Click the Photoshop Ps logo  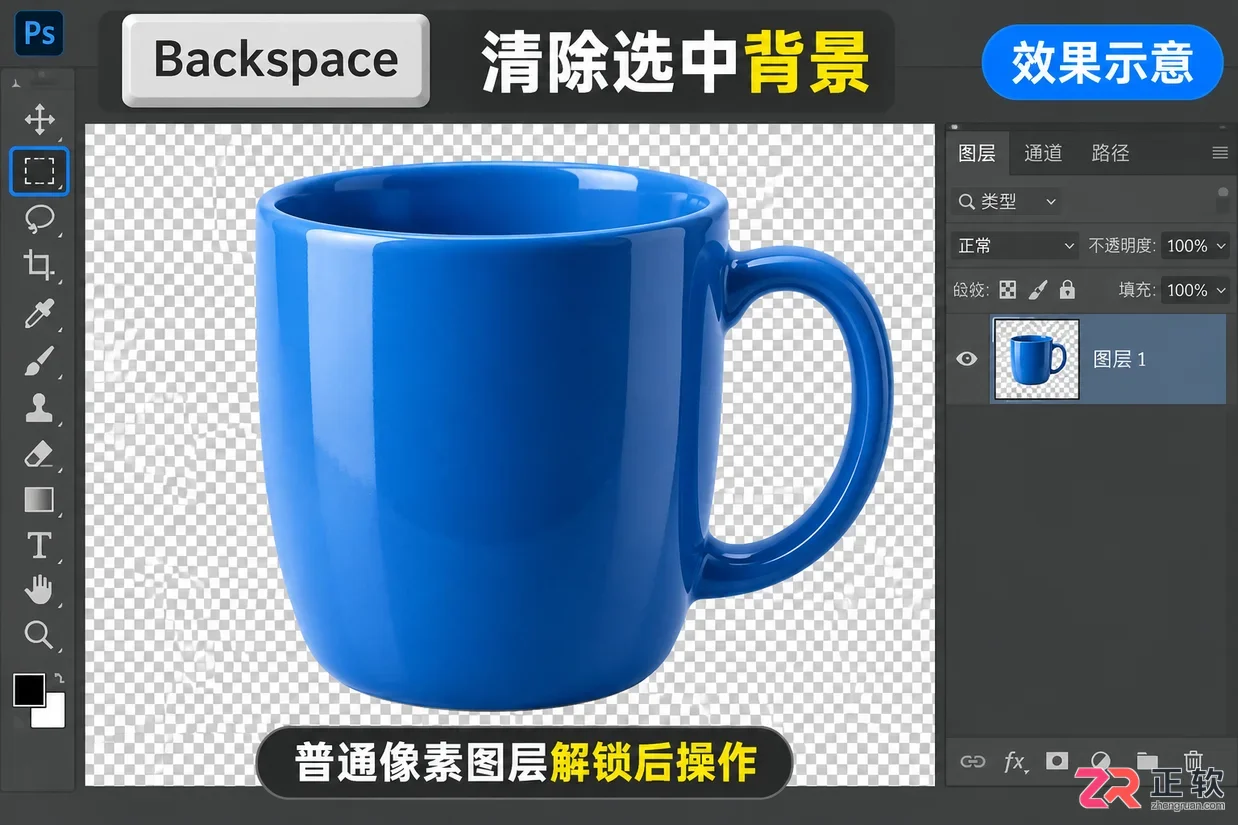[39, 34]
